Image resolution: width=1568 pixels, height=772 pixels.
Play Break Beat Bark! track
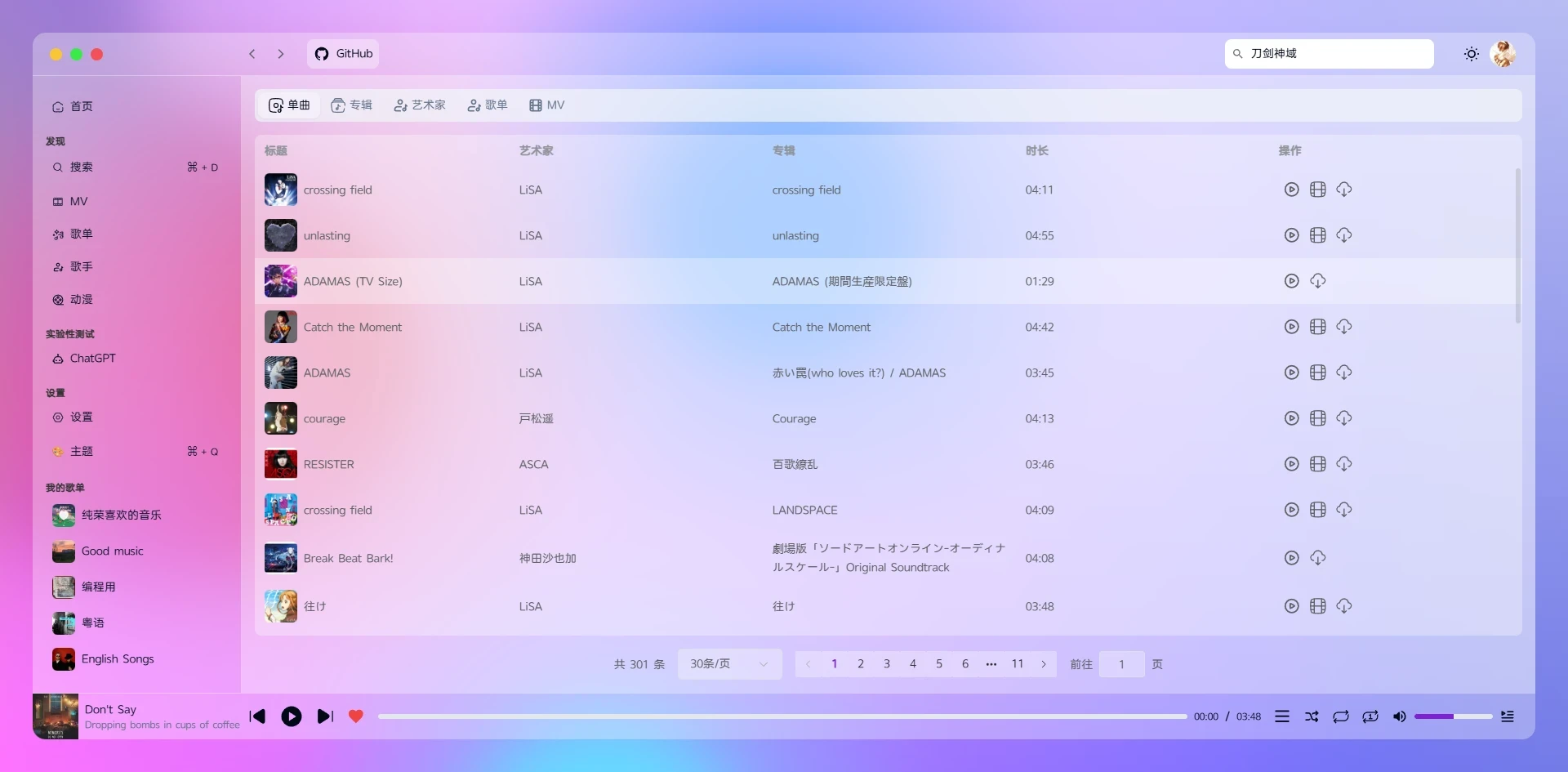coord(1291,558)
